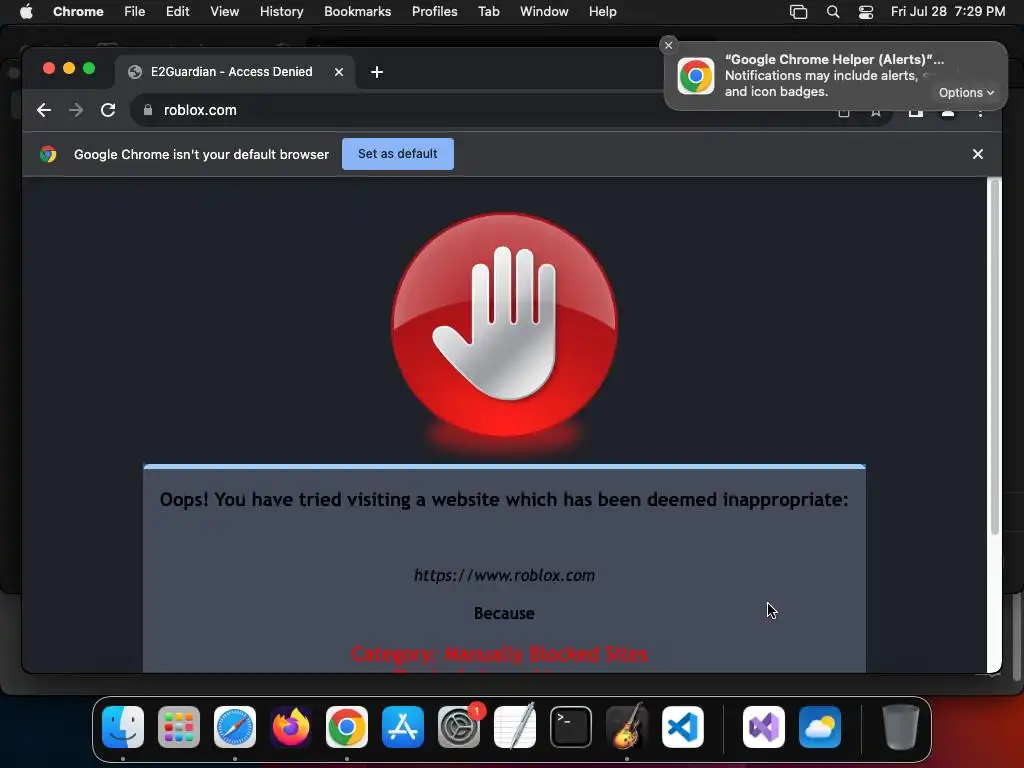This screenshot has width=1024, height=768.
Task: Open the Bookmarks menu
Action: [x=357, y=12]
